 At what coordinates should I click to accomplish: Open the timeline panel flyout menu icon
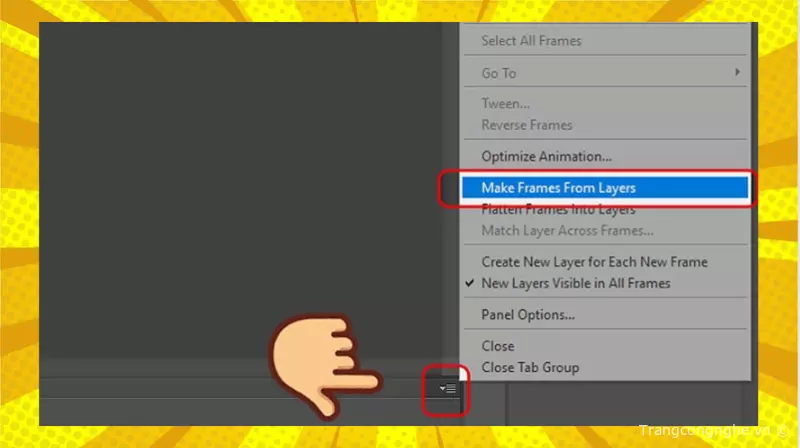[449, 388]
